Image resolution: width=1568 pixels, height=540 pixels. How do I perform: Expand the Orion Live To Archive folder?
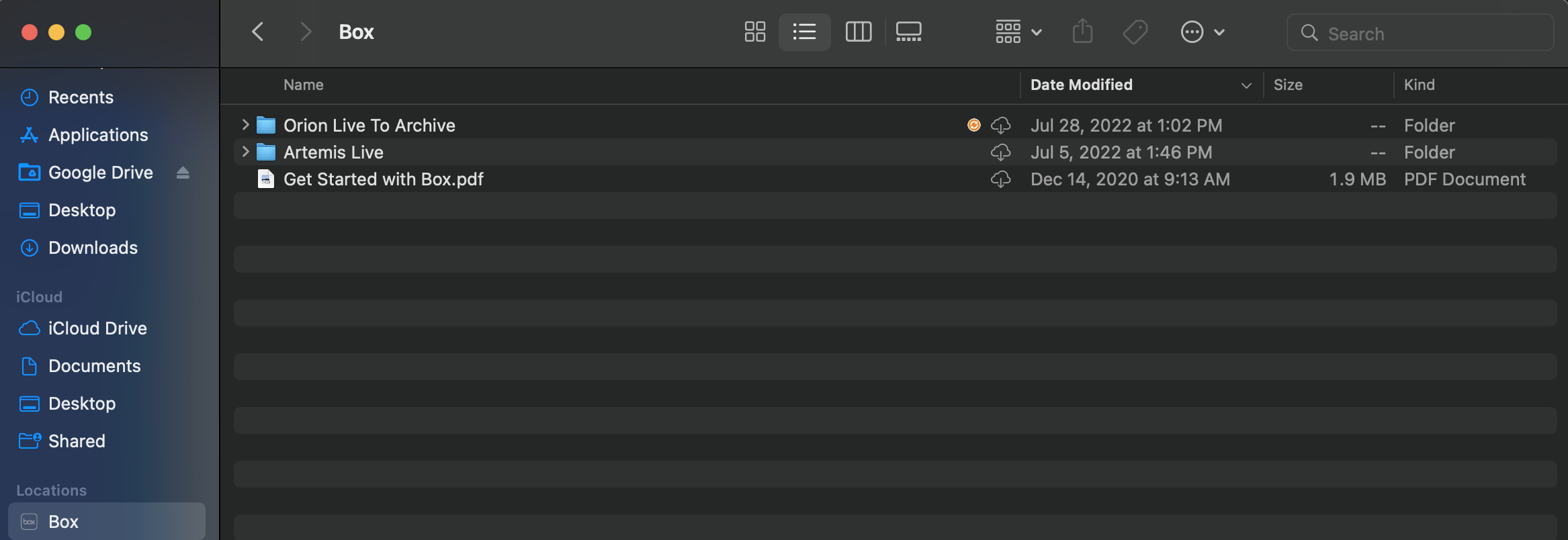(x=245, y=125)
